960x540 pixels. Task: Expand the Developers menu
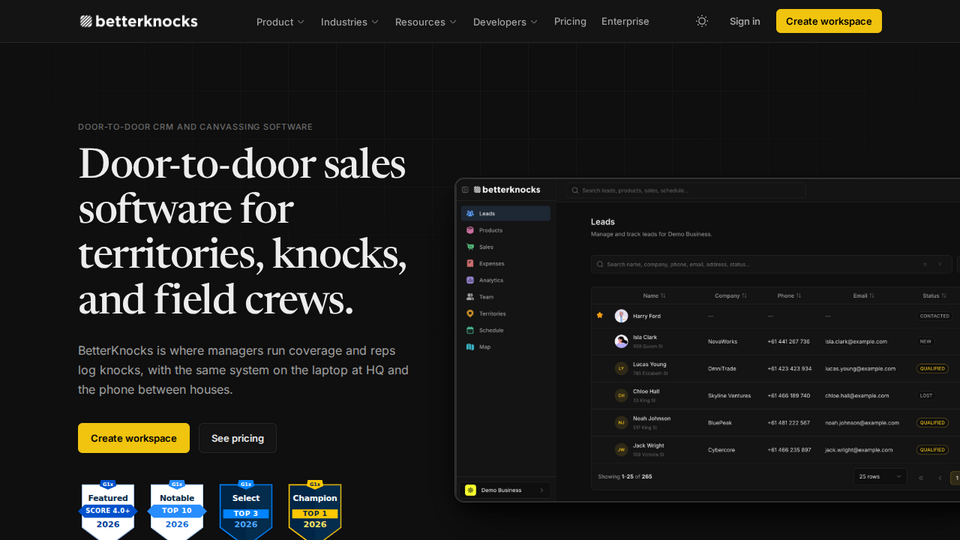tap(505, 22)
